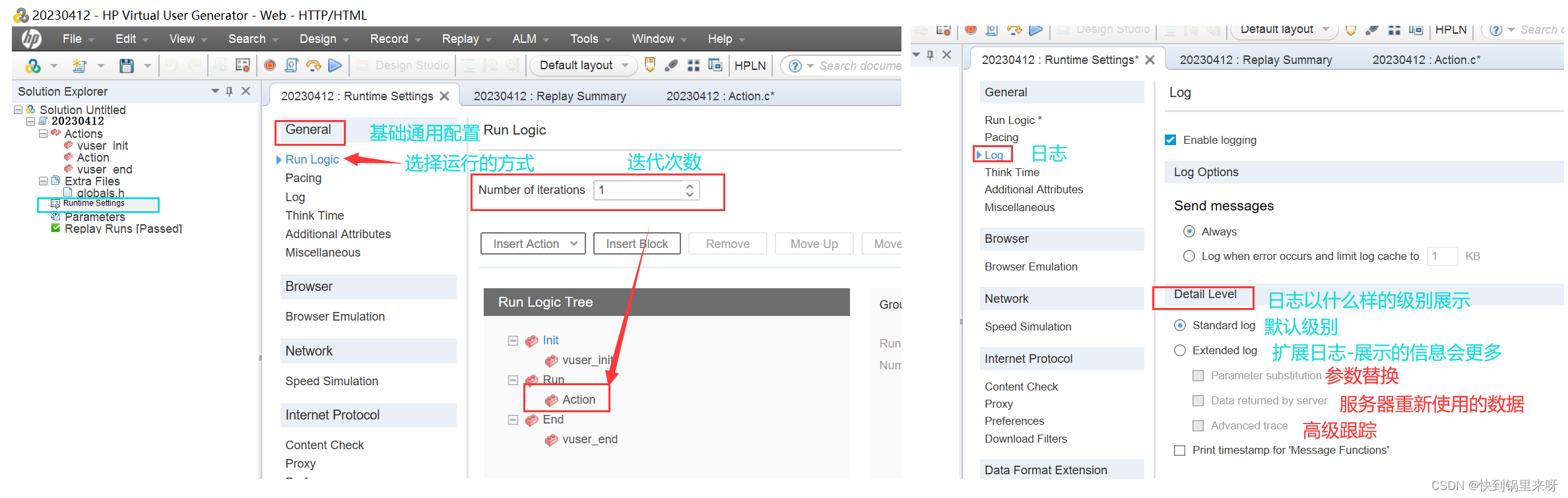Open the ALM menu

click(x=531, y=39)
